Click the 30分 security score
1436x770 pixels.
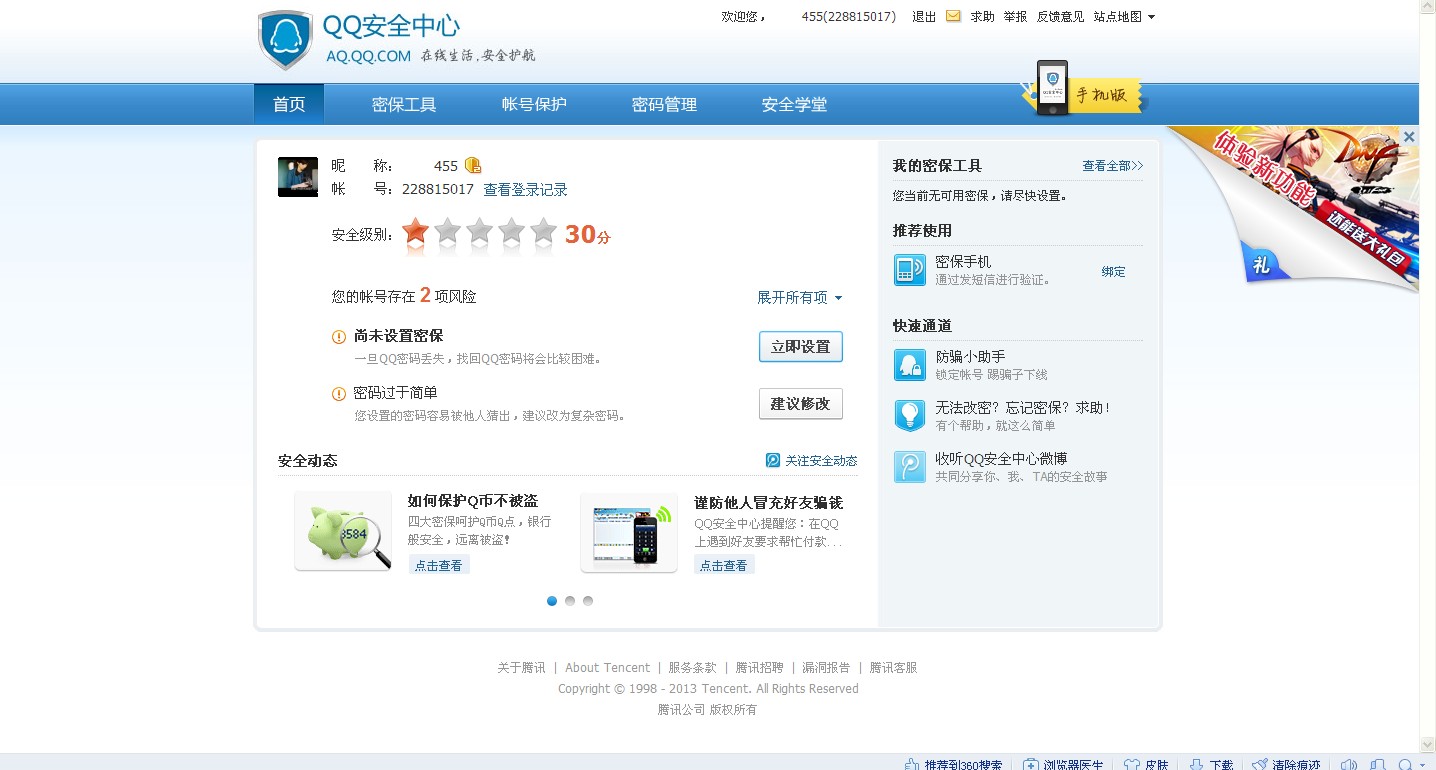click(x=587, y=235)
